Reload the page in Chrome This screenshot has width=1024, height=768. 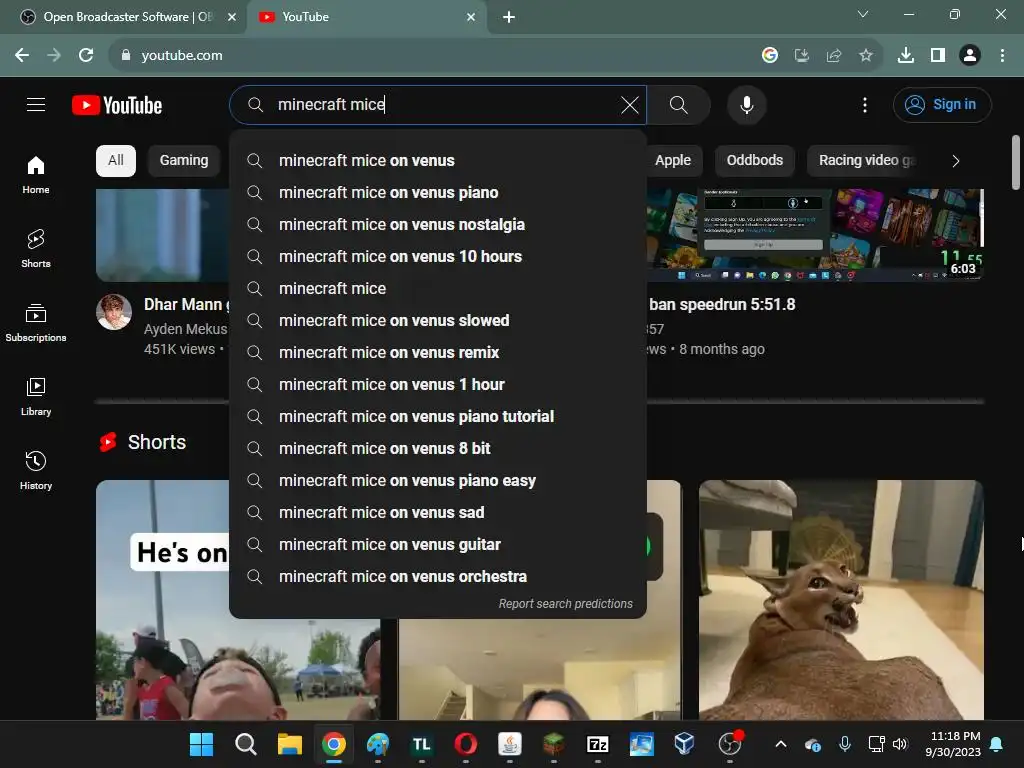coord(86,56)
